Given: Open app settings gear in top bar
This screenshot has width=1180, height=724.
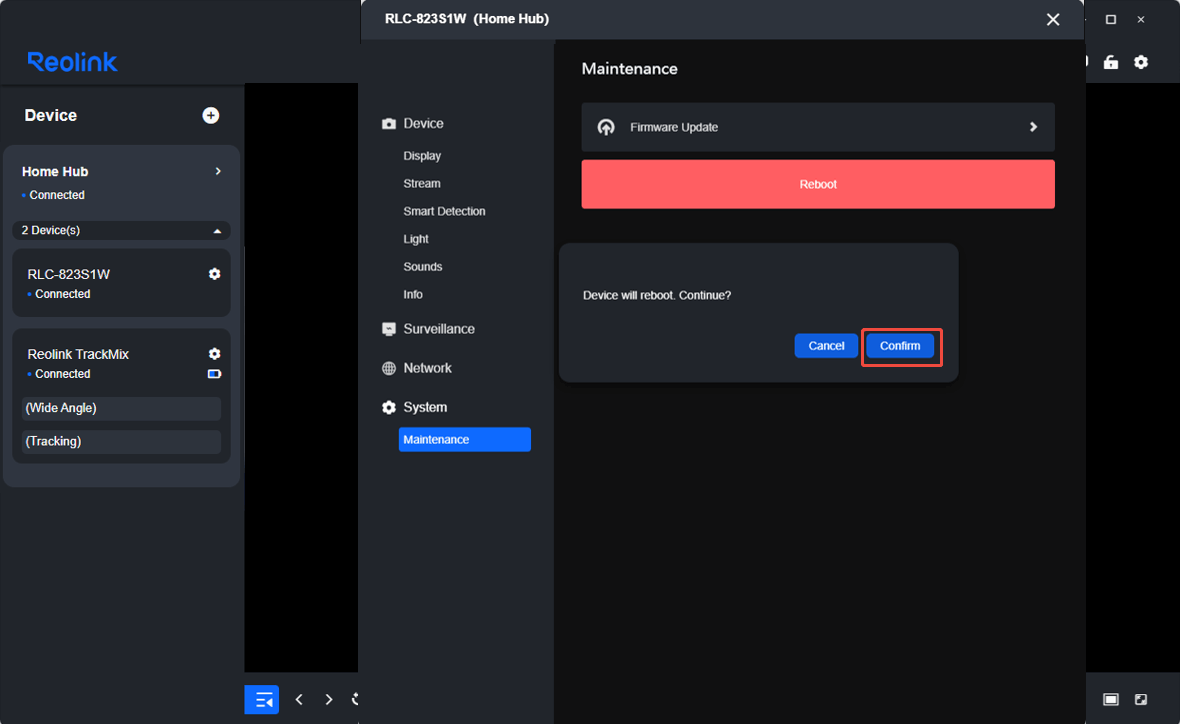Looking at the screenshot, I should coord(1141,62).
